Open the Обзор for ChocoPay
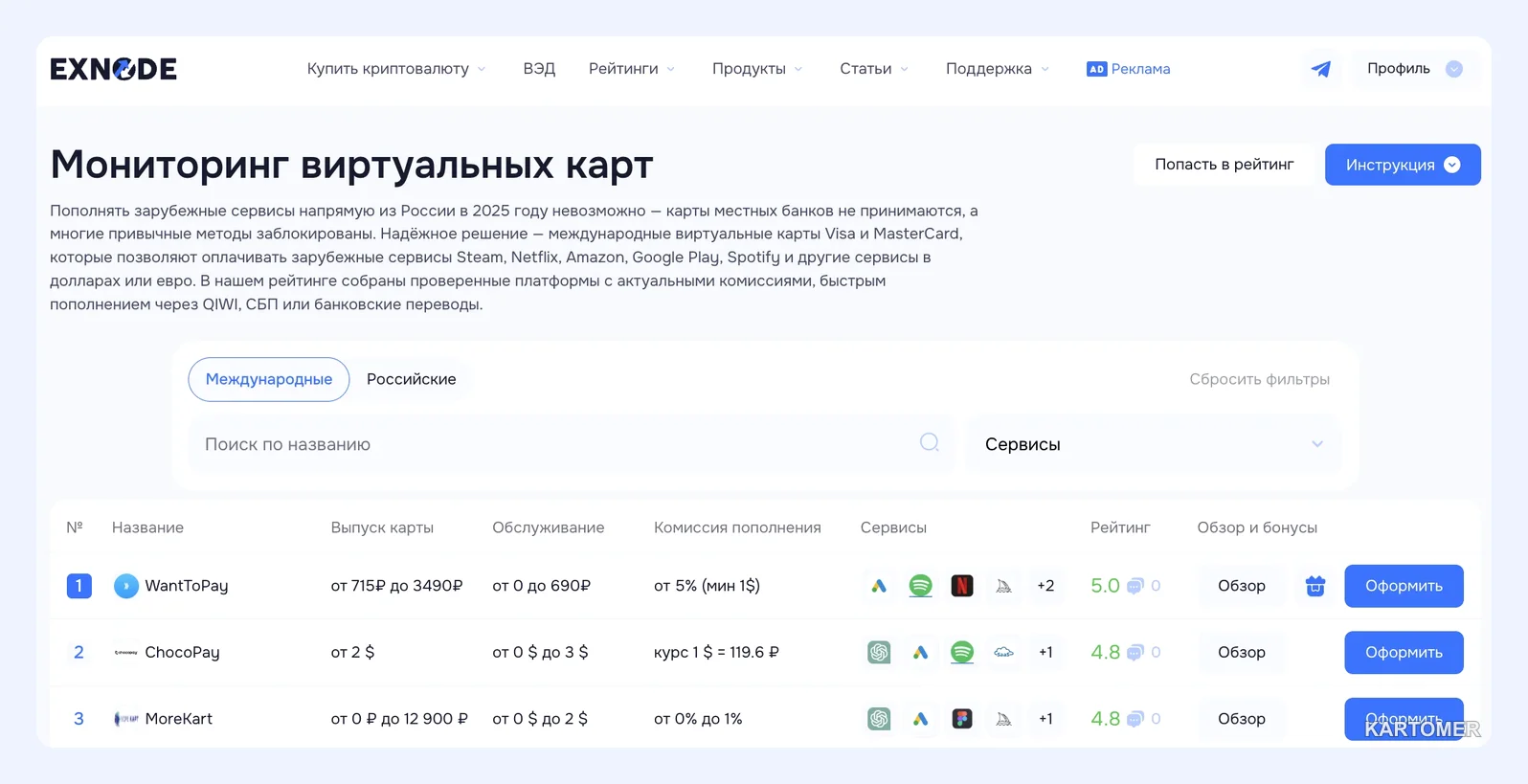Image resolution: width=1528 pixels, height=784 pixels. (x=1242, y=652)
